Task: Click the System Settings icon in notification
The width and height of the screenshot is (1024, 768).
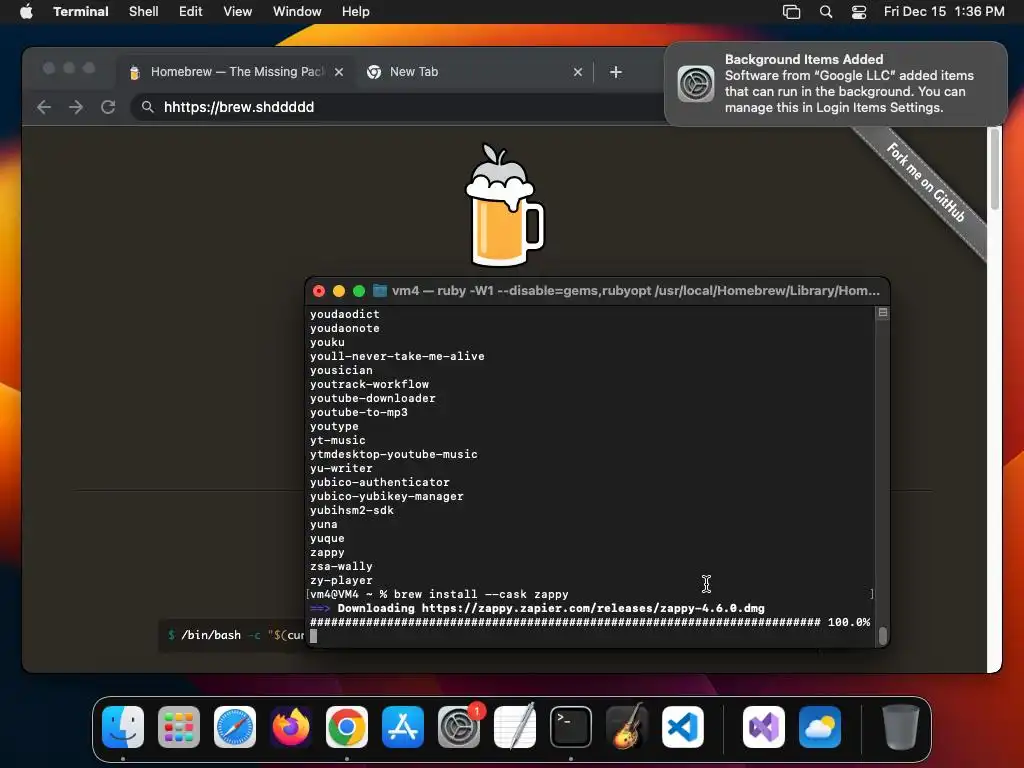Action: click(696, 84)
